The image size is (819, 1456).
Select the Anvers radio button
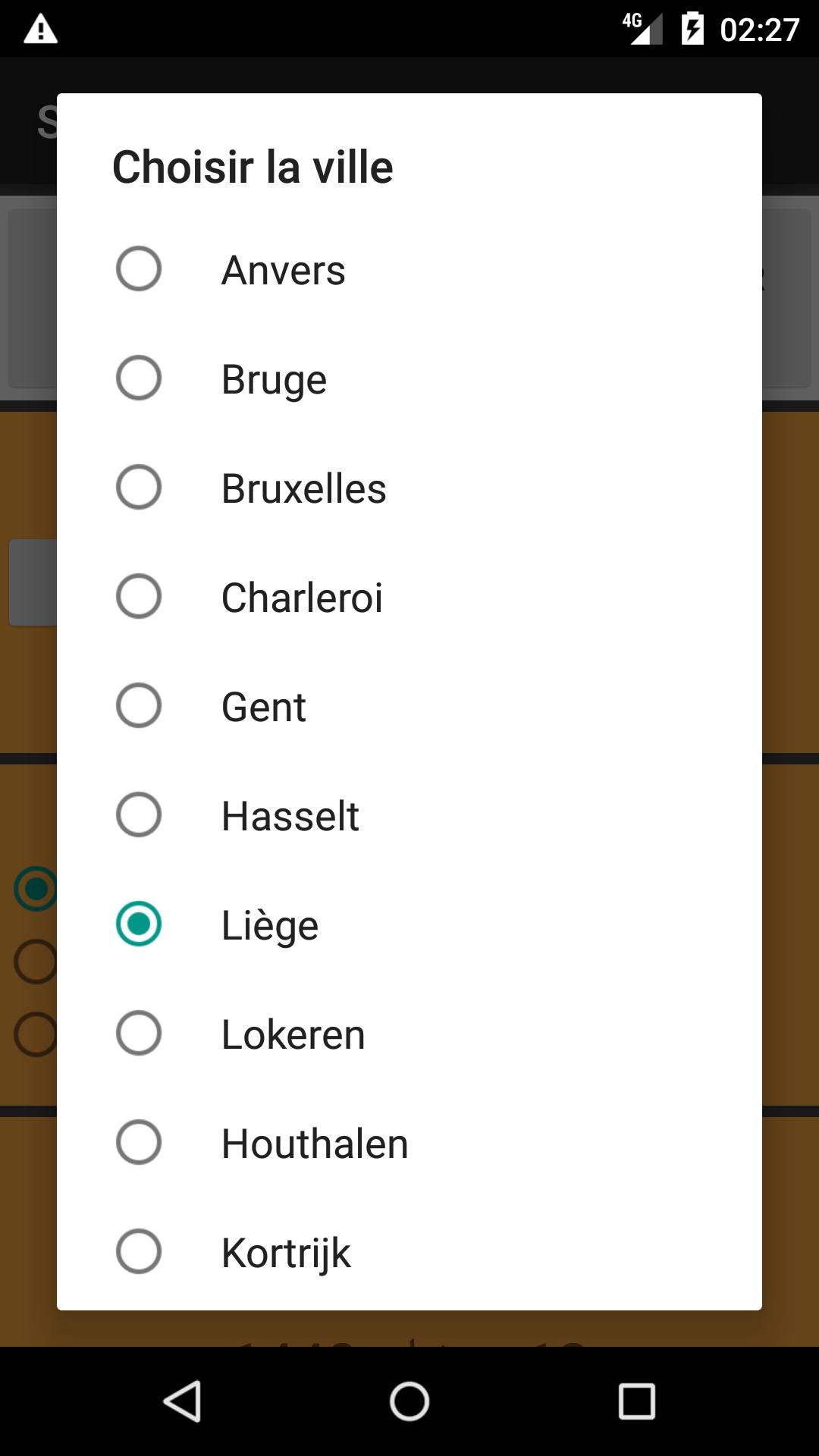click(139, 268)
